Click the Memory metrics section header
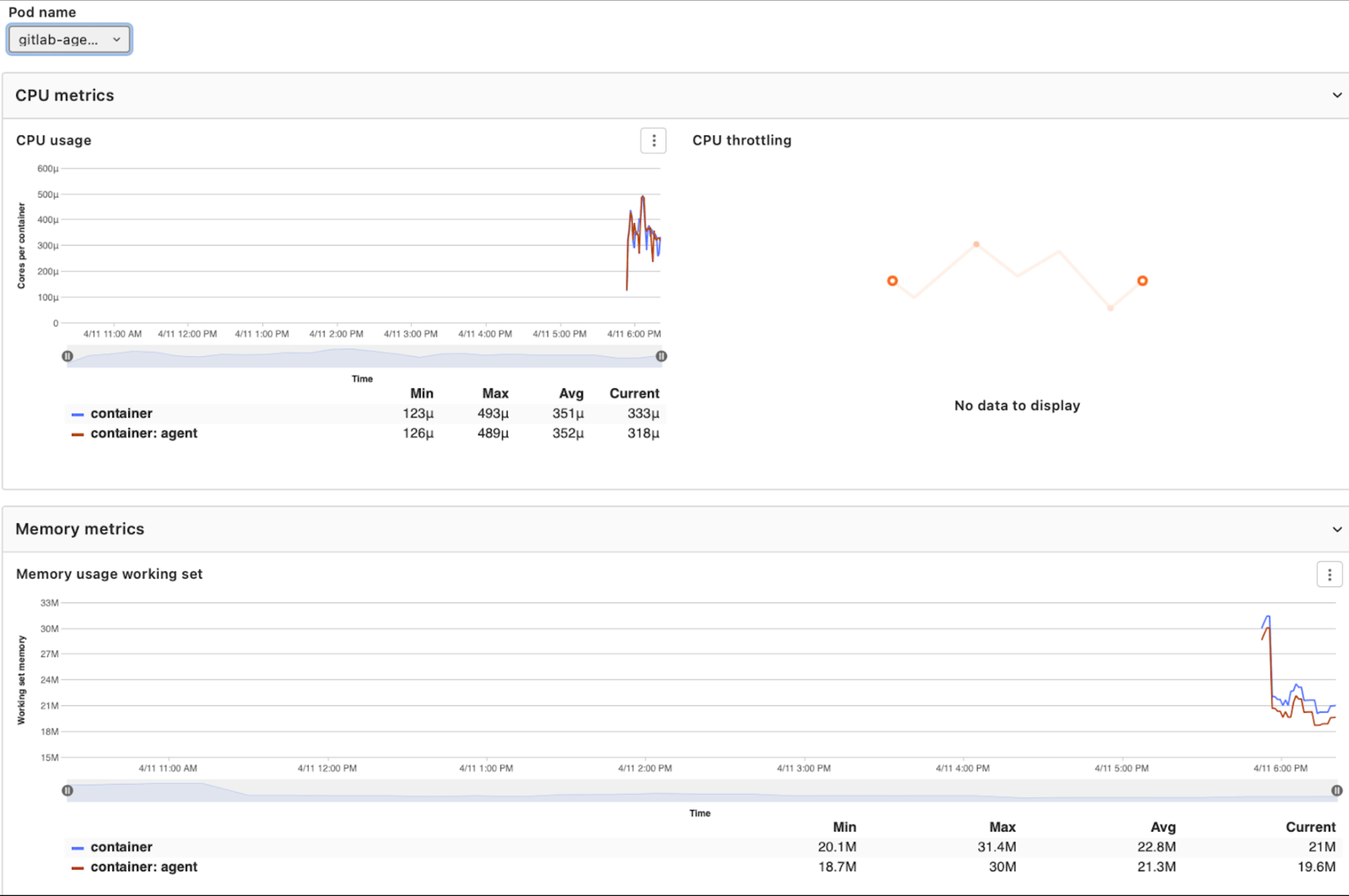Image resolution: width=1349 pixels, height=896 pixels. click(x=80, y=529)
